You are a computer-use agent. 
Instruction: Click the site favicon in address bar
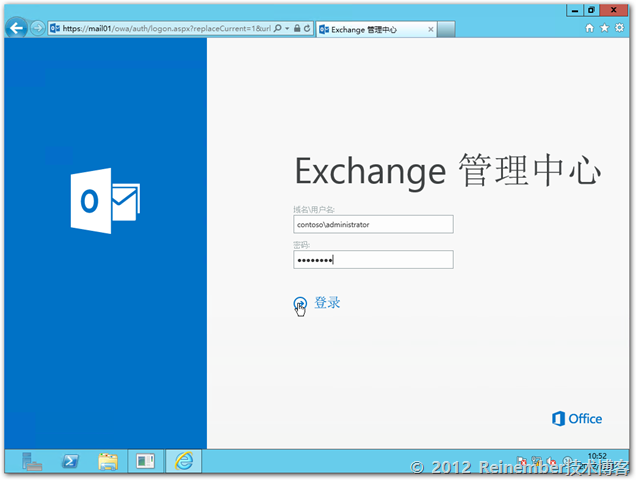click(x=55, y=28)
